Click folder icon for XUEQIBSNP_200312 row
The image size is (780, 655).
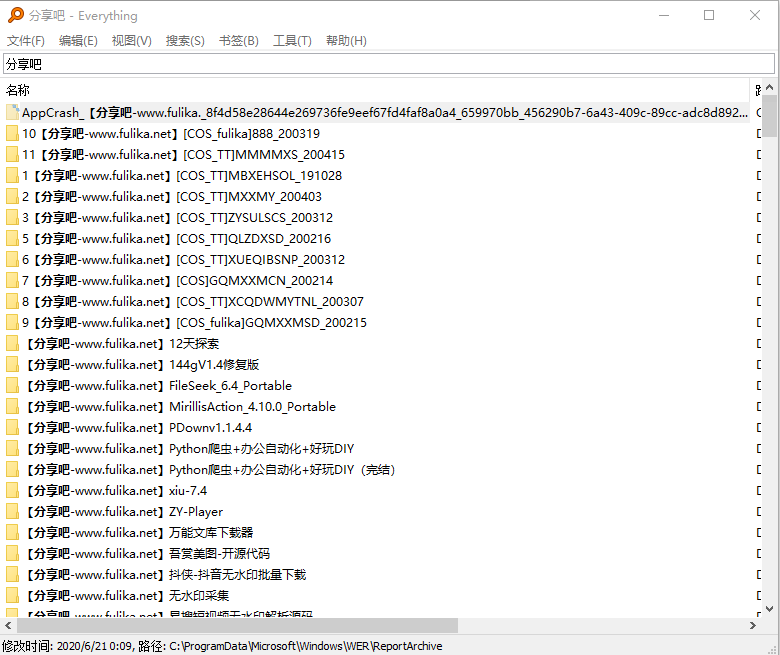(12, 260)
